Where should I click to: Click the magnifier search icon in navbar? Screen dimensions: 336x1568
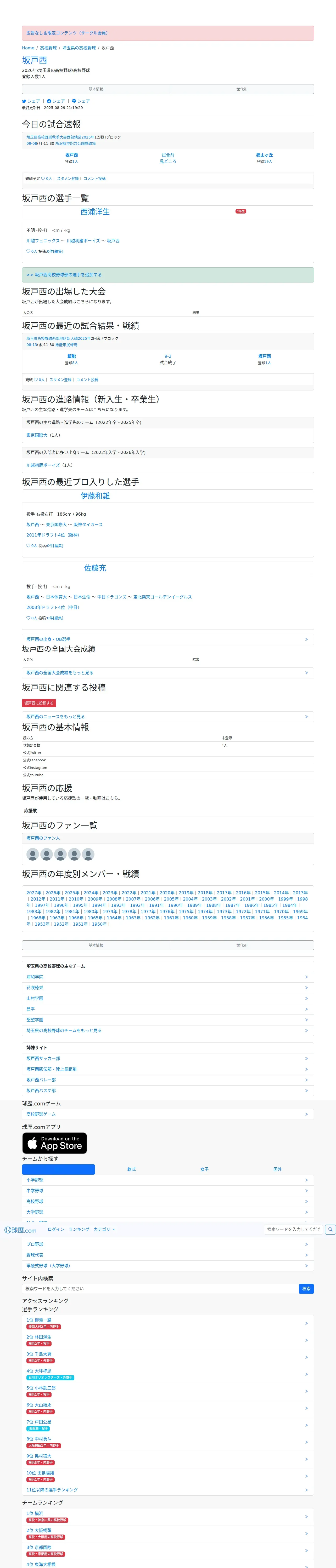(x=330, y=1230)
